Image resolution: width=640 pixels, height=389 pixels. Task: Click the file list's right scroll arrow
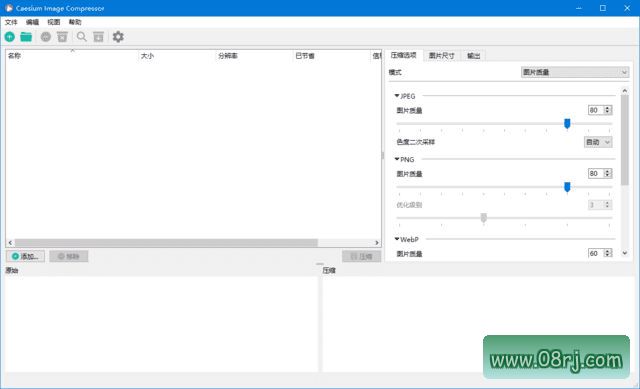click(x=377, y=243)
